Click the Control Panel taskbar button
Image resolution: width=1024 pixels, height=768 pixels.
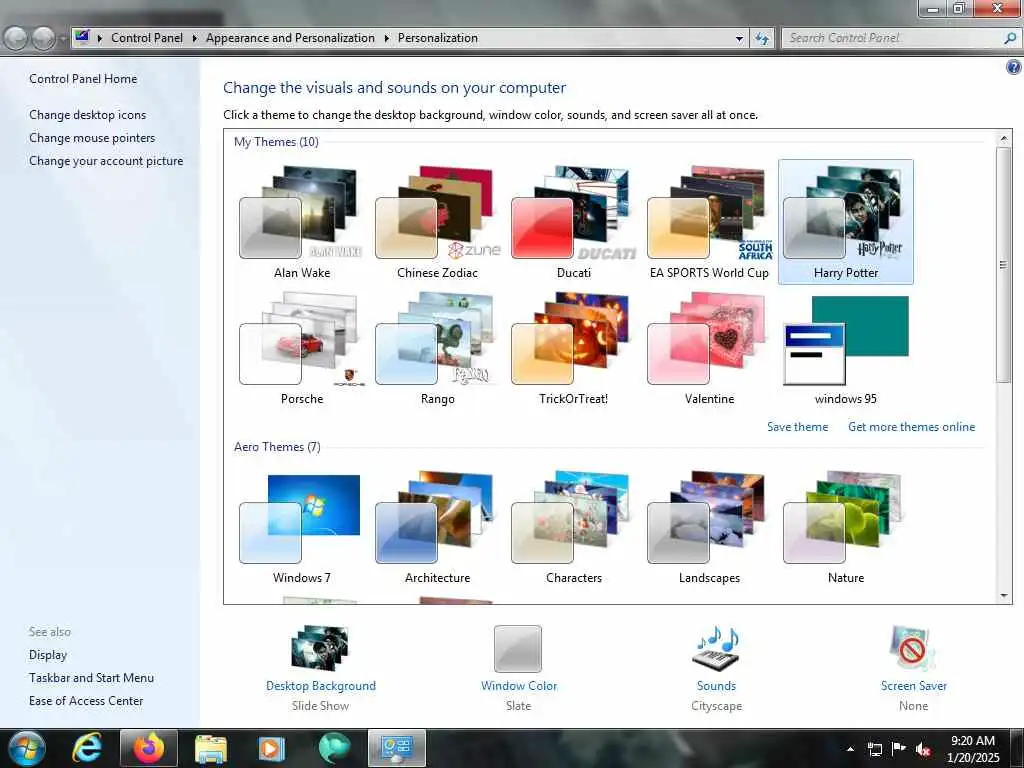coord(396,748)
